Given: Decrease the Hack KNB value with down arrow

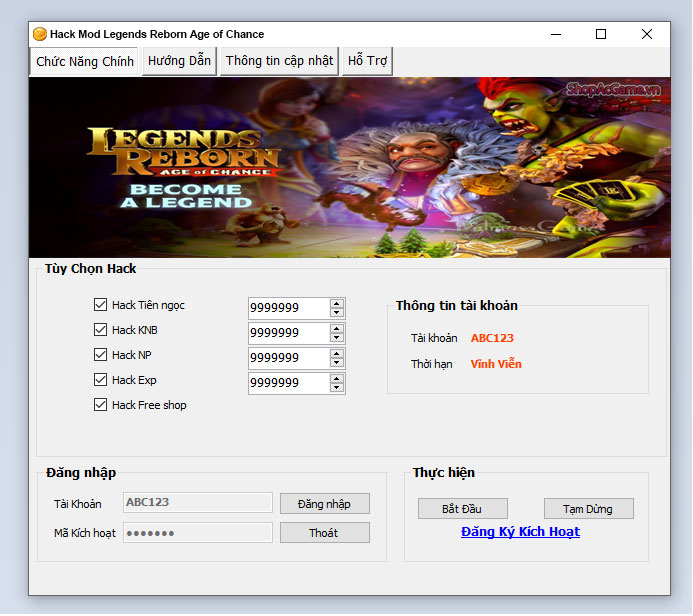Looking at the screenshot, I should [336, 338].
